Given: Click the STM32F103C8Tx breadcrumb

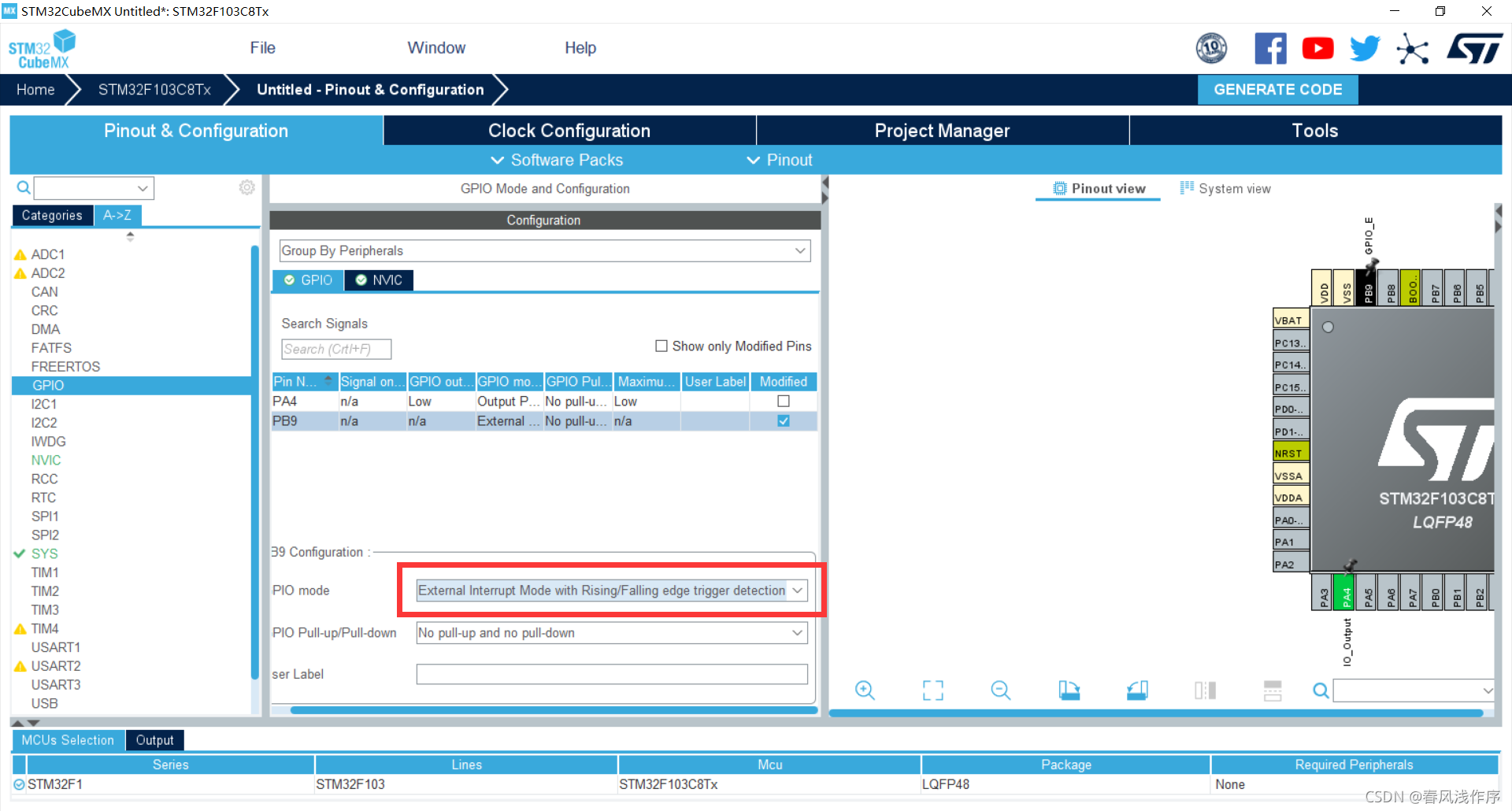Looking at the screenshot, I should coord(154,90).
